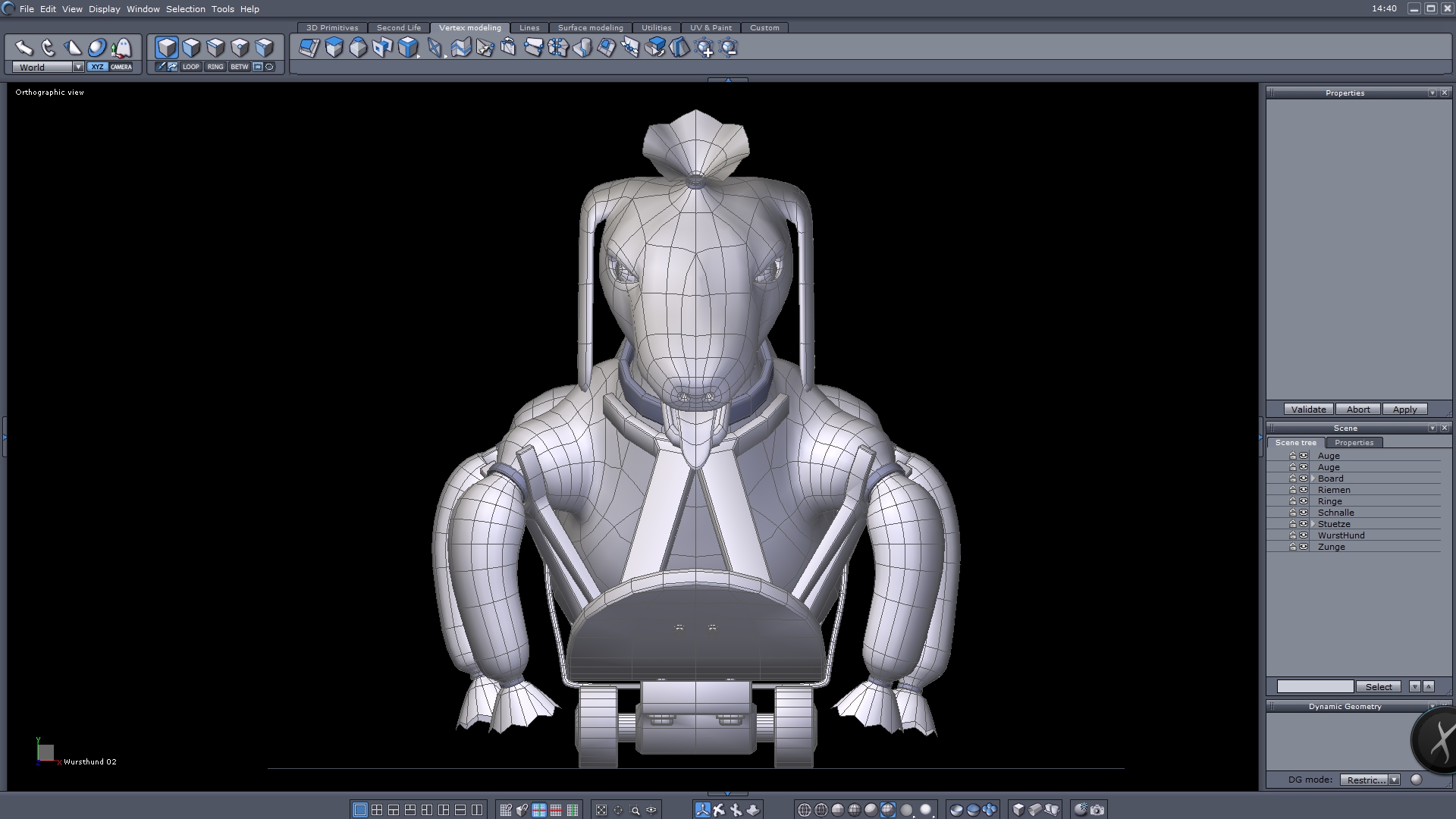
Task: Click the scene search input field
Action: (x=1315, y=686)
